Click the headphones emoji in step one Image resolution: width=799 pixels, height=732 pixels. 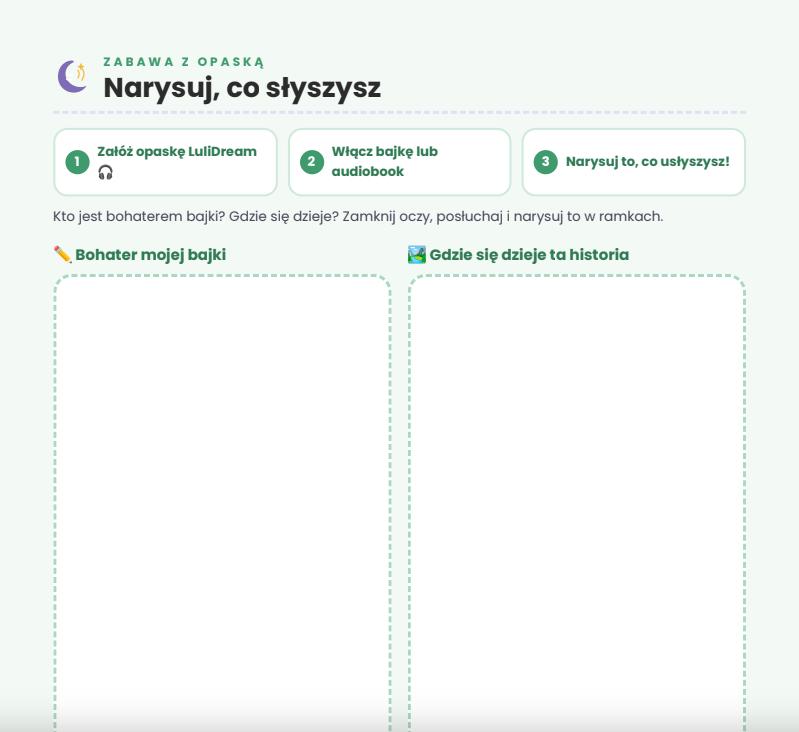105,173
